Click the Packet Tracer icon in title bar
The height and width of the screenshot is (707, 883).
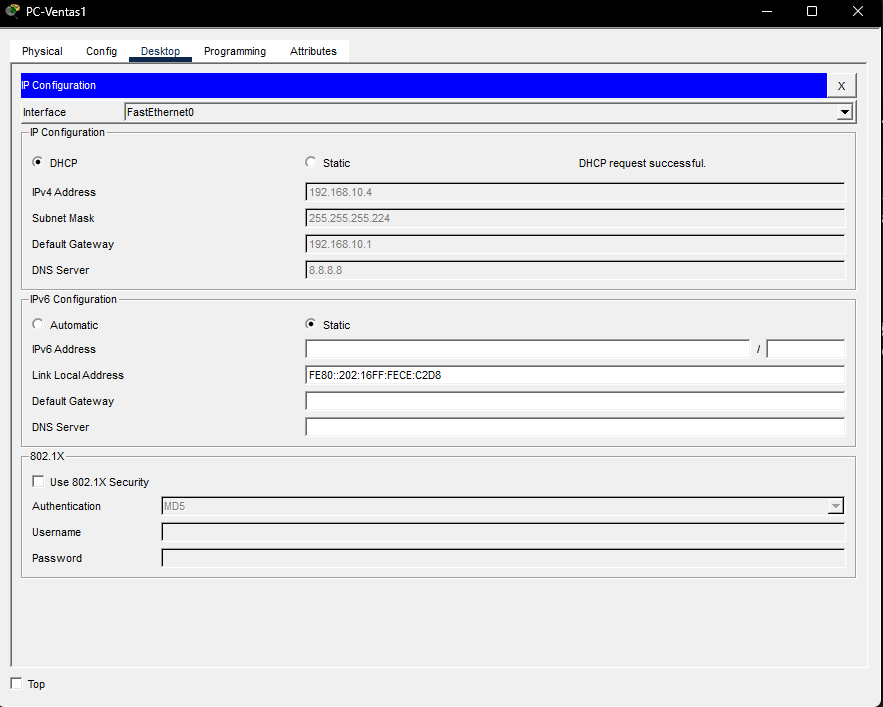[x=12, y=11]
